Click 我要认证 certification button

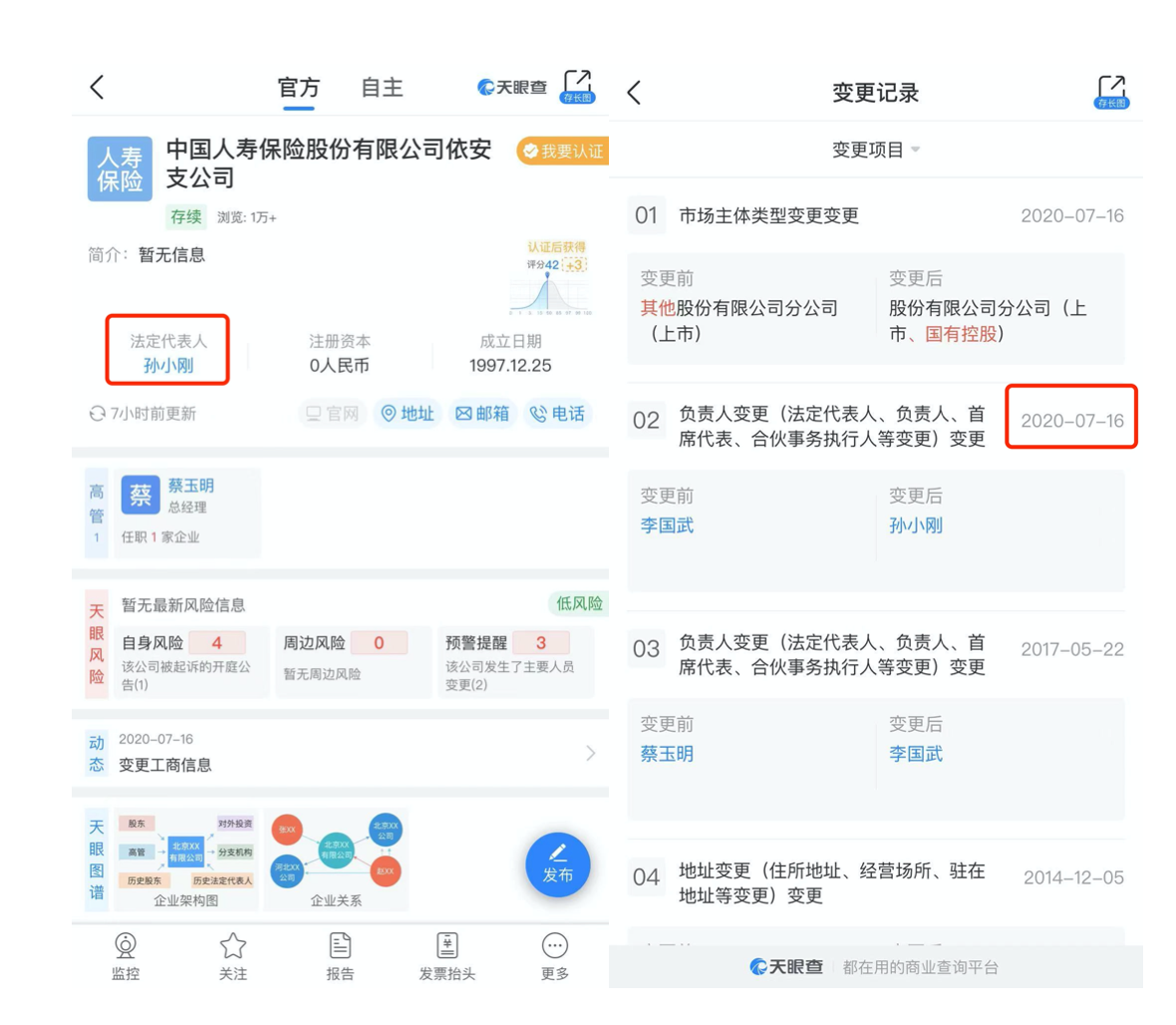coord(563,151)
